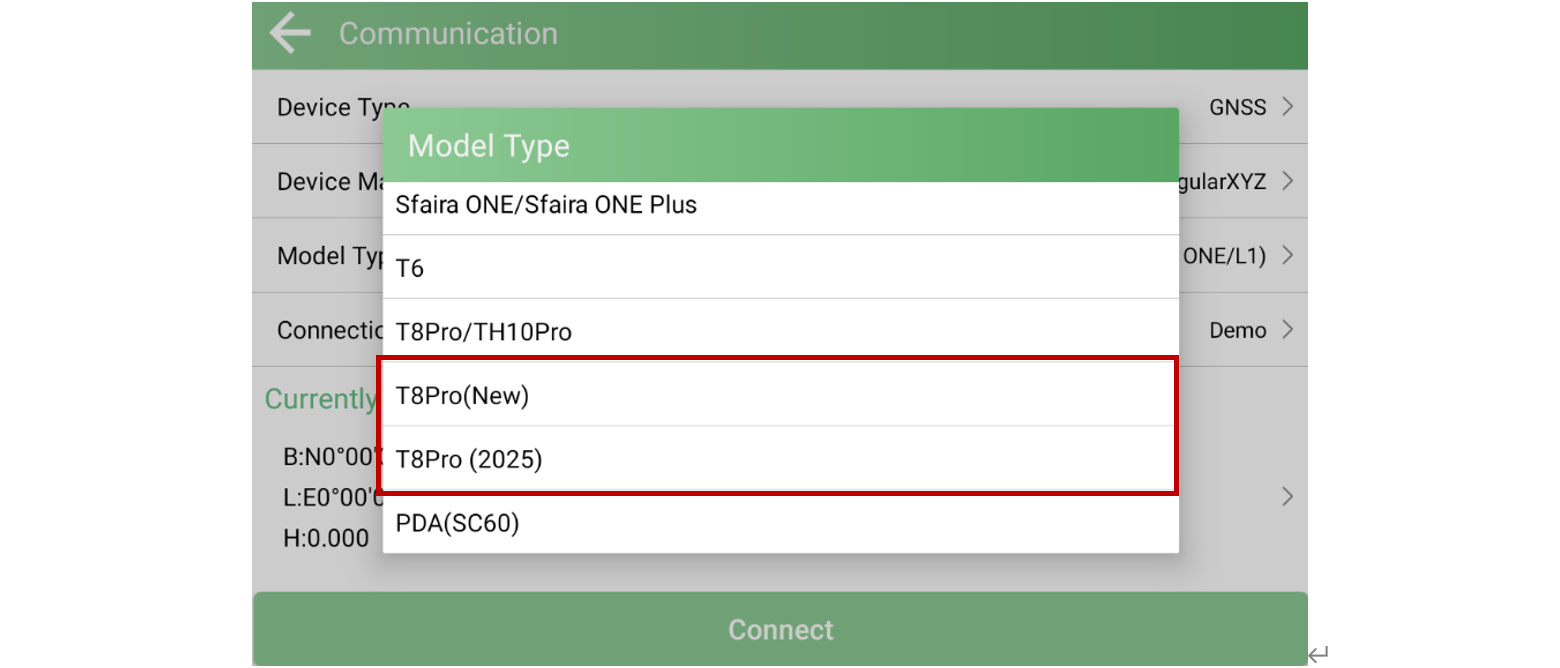Select T8Pro (2025) model entry
Image resolution: width=1560 pixels, height=668 pixels.
pos(469,460)
